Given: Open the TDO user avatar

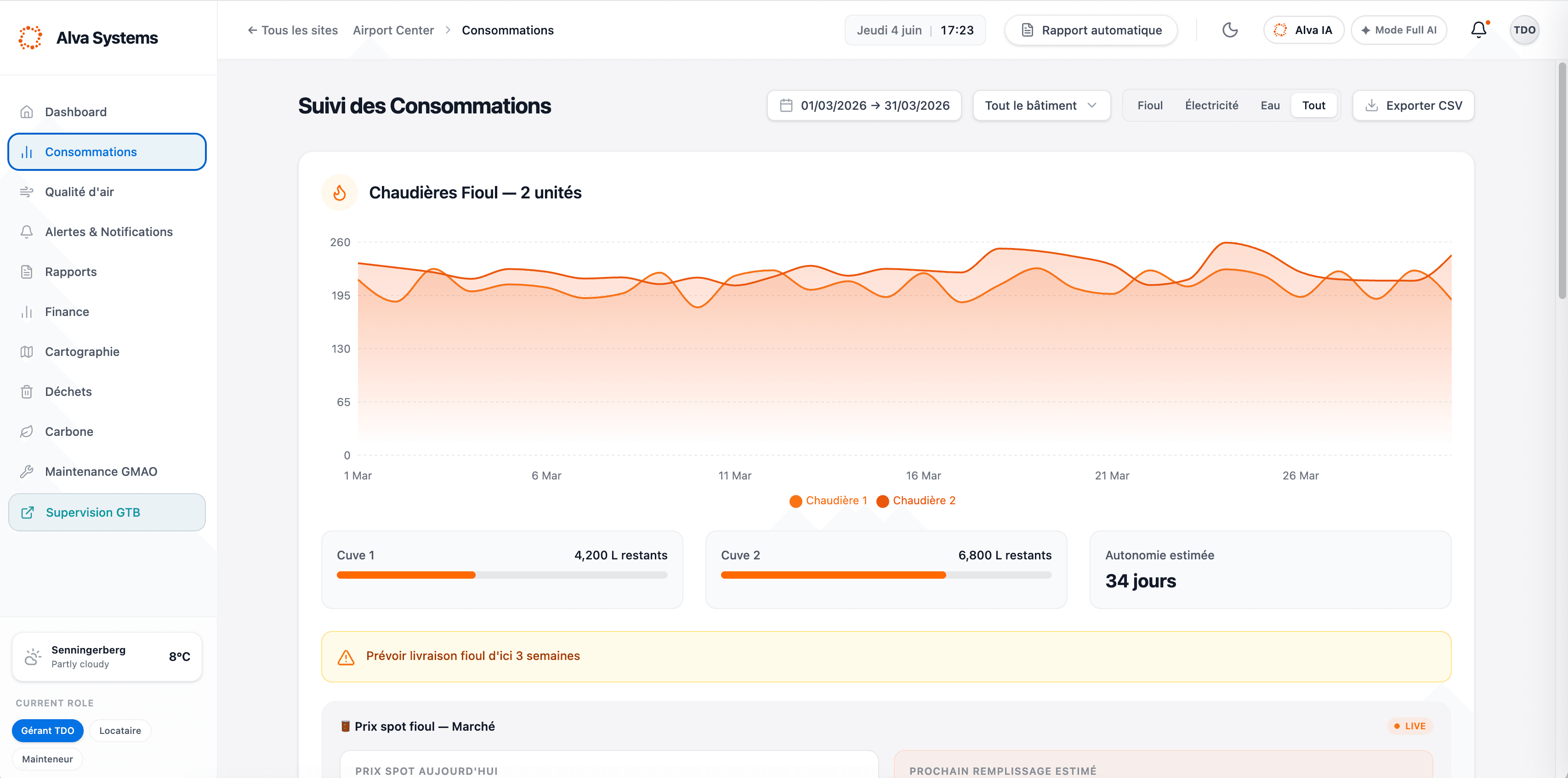Looking at the screenshot, I should click(x=1525, y=30).
